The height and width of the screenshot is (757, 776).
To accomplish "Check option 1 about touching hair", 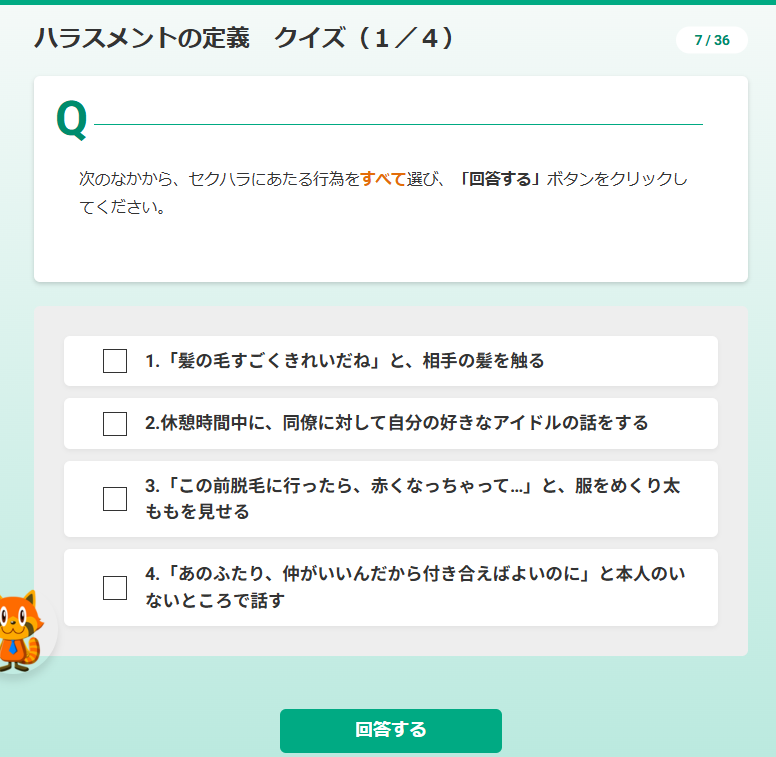I will coord(115,361).
